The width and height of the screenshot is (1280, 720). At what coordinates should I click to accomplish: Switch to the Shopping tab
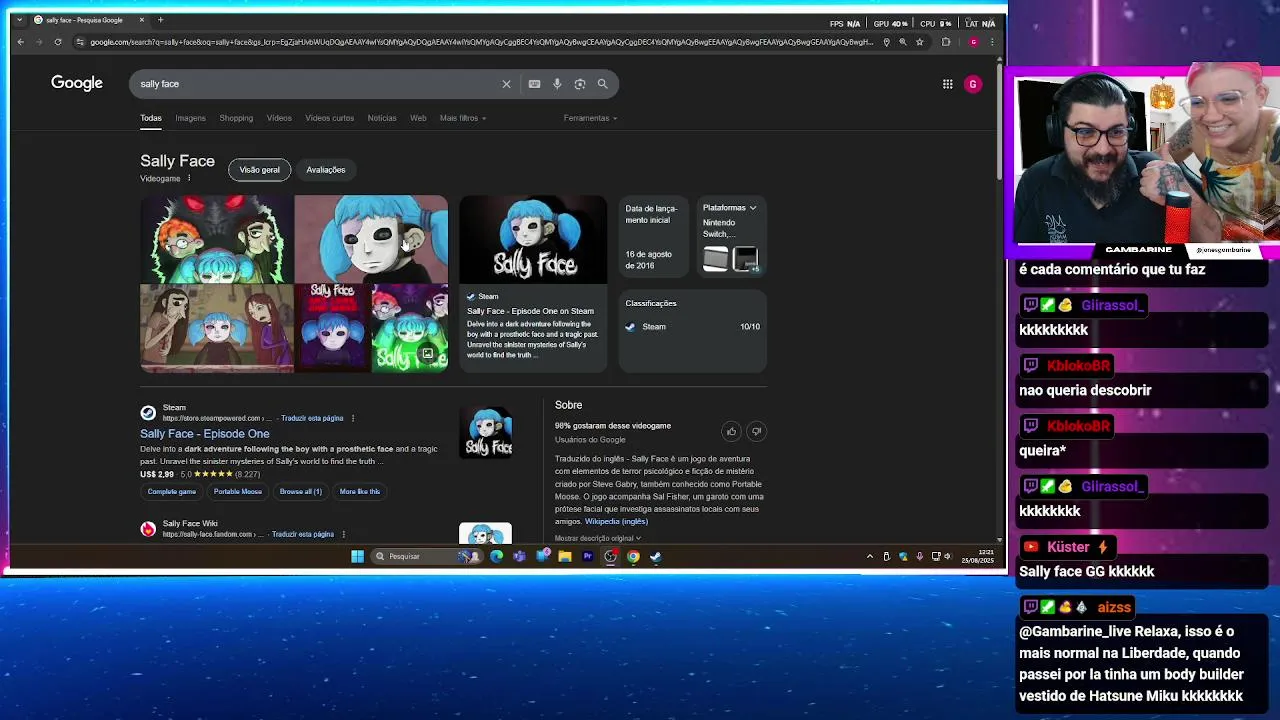point(236,118)
